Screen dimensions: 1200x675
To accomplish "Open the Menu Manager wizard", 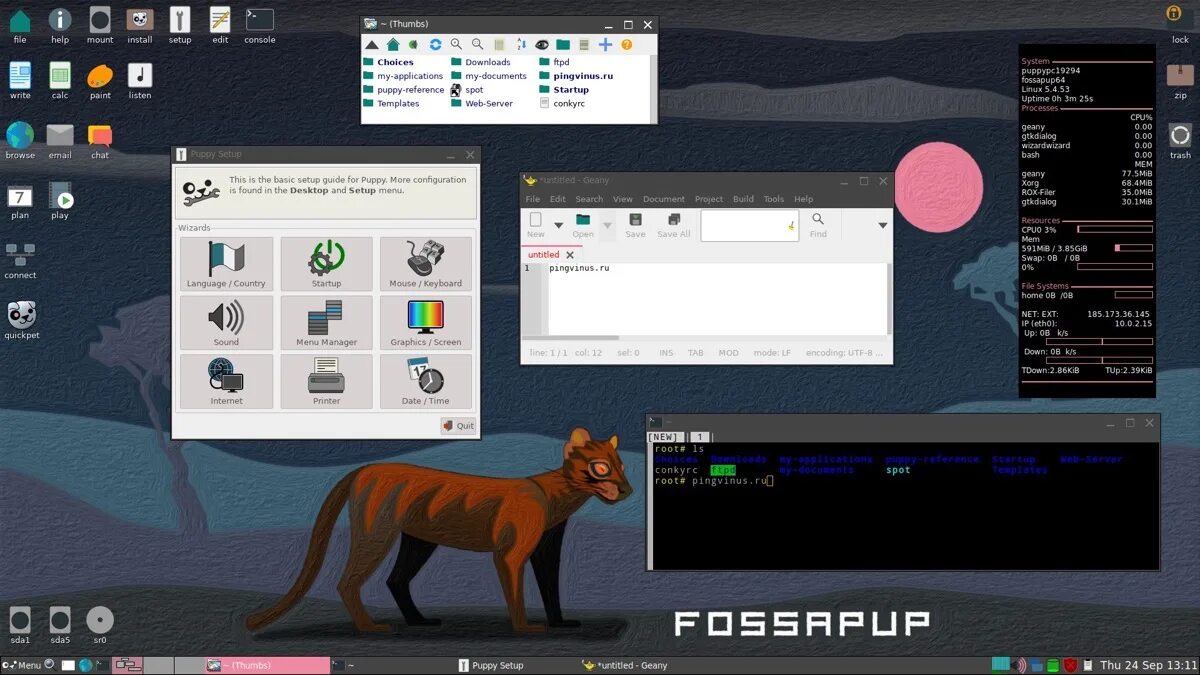I will tap(326, 323).
